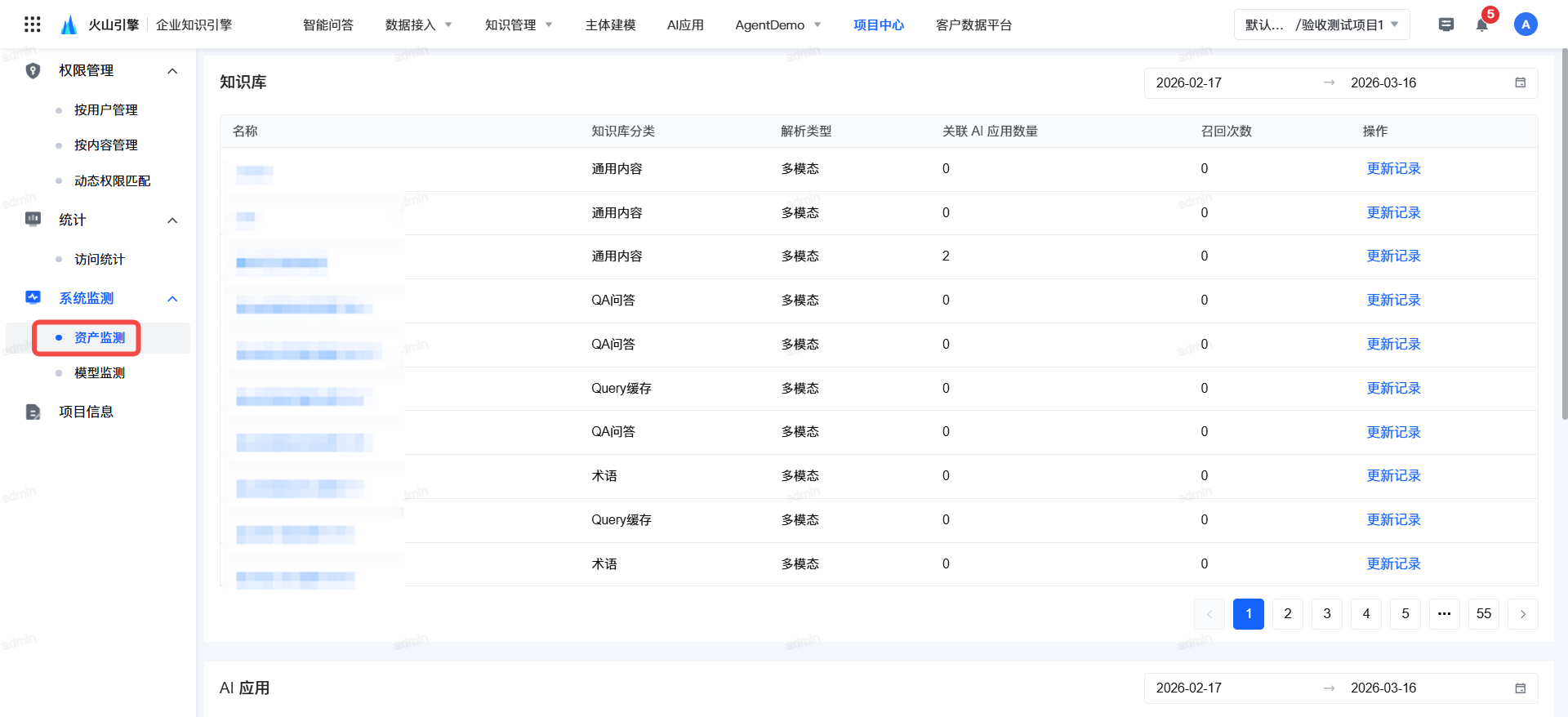
Task: Open 更新记录 for the first knowledge base row
Action: [x=1393, y=169]
